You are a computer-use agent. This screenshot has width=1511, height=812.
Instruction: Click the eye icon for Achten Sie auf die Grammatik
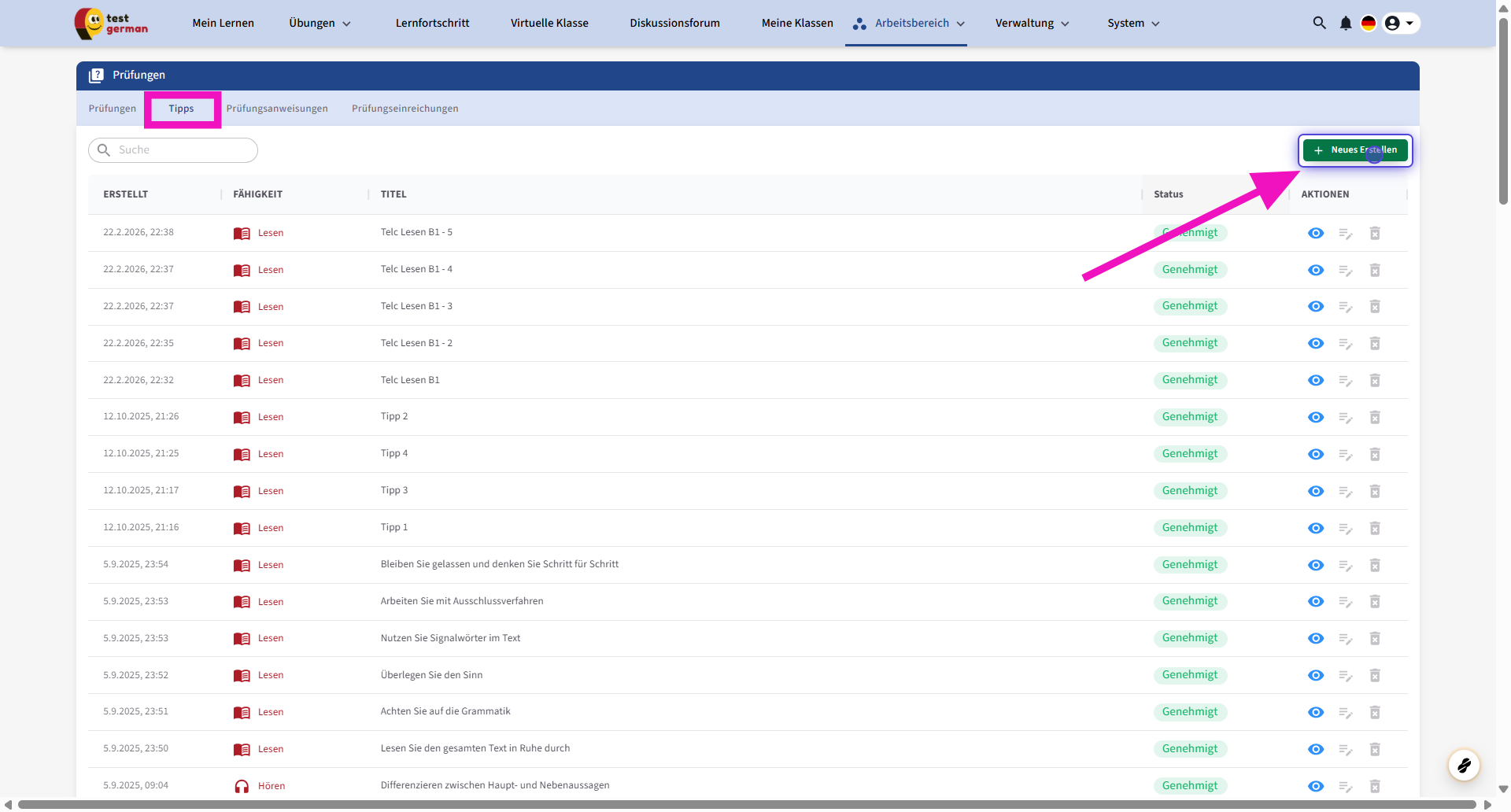point(1316,712)
